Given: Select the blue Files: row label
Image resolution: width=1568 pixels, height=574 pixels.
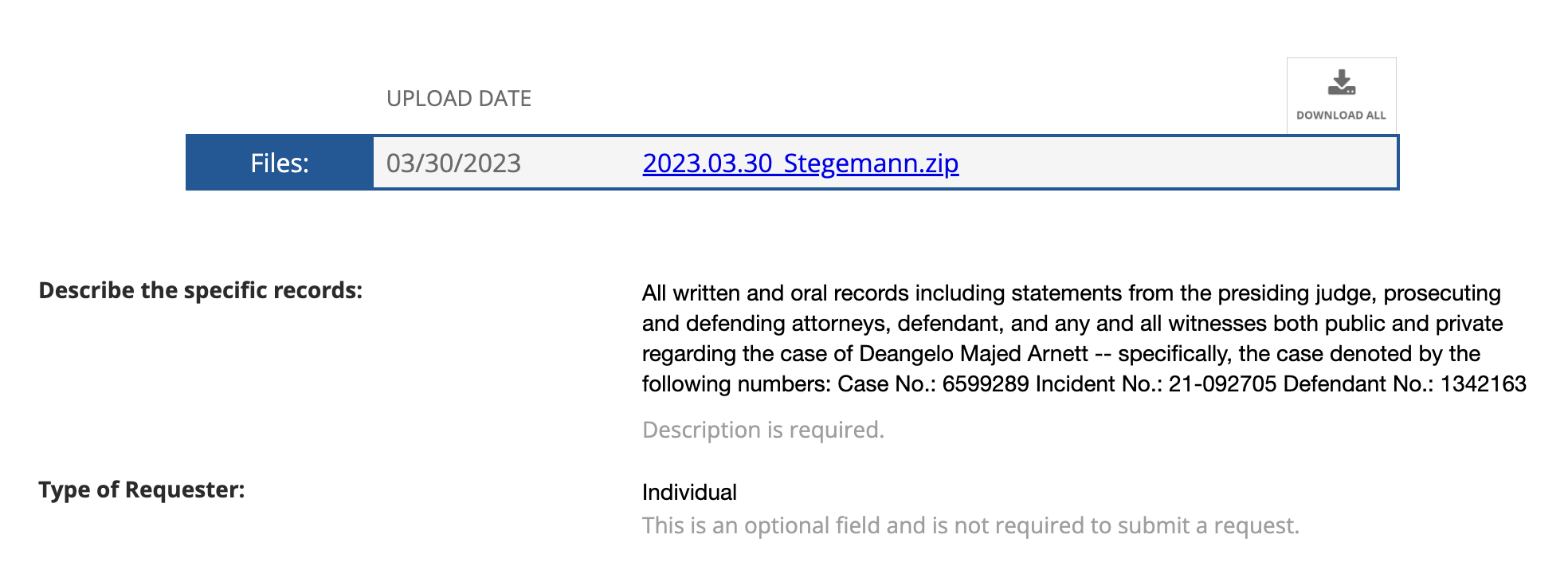Looking at the screenshot, I should tap(280, 163).
